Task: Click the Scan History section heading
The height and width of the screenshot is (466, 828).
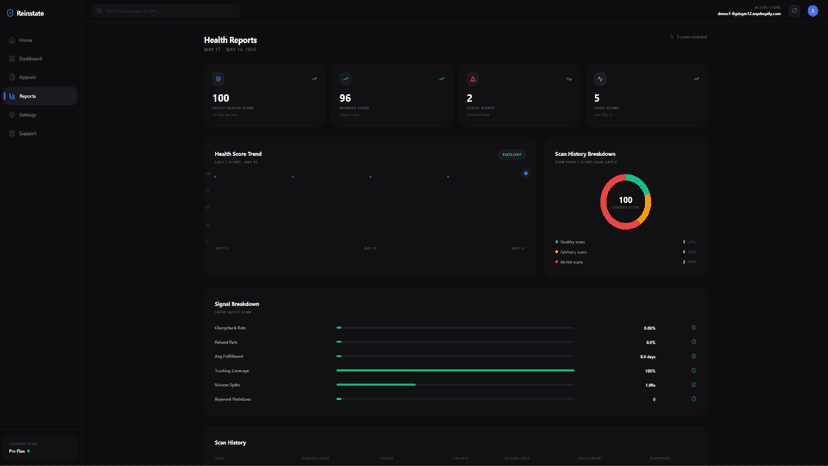Action: pyautogui.click(x=230, y=443)
